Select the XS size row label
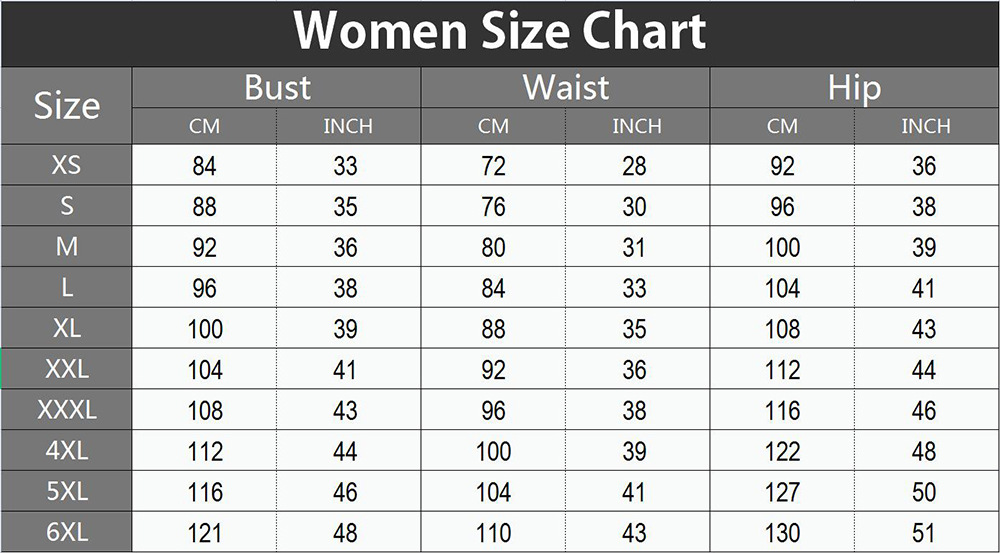Screen dimensions: 1000x553 [66, 165]
